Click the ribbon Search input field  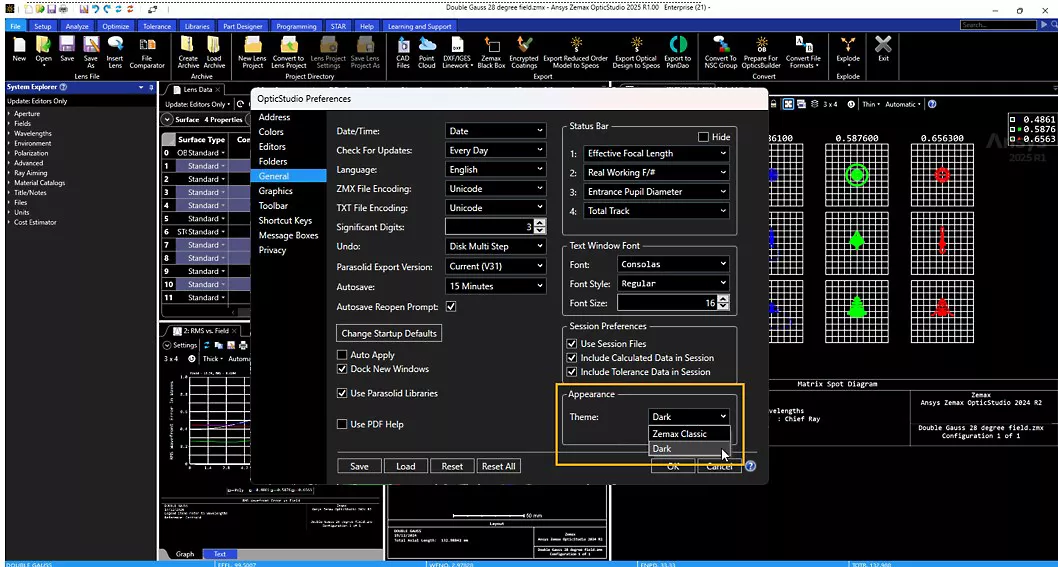pos(996,25)
